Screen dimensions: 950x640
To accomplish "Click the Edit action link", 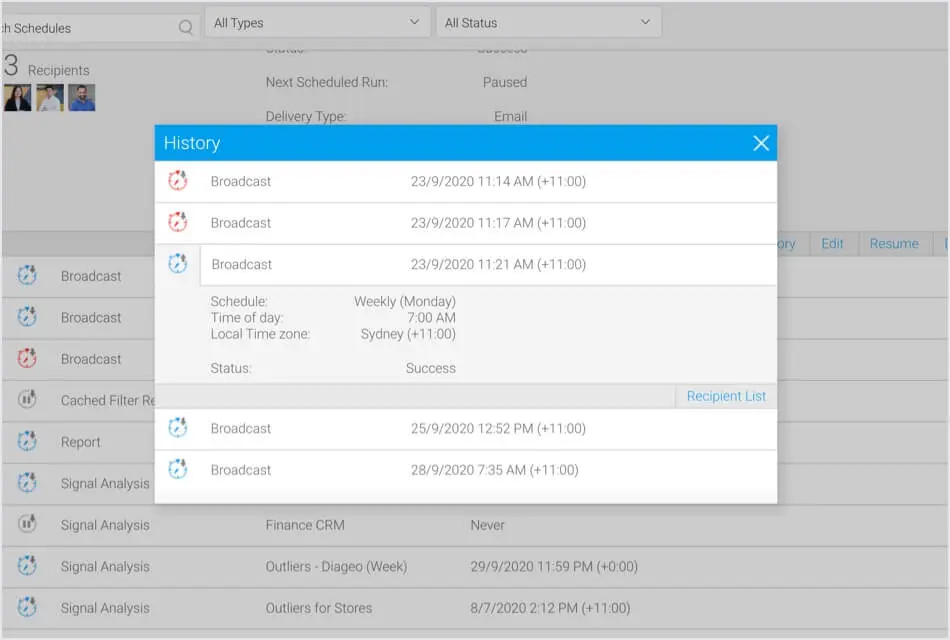I will [x=832, y=244].
